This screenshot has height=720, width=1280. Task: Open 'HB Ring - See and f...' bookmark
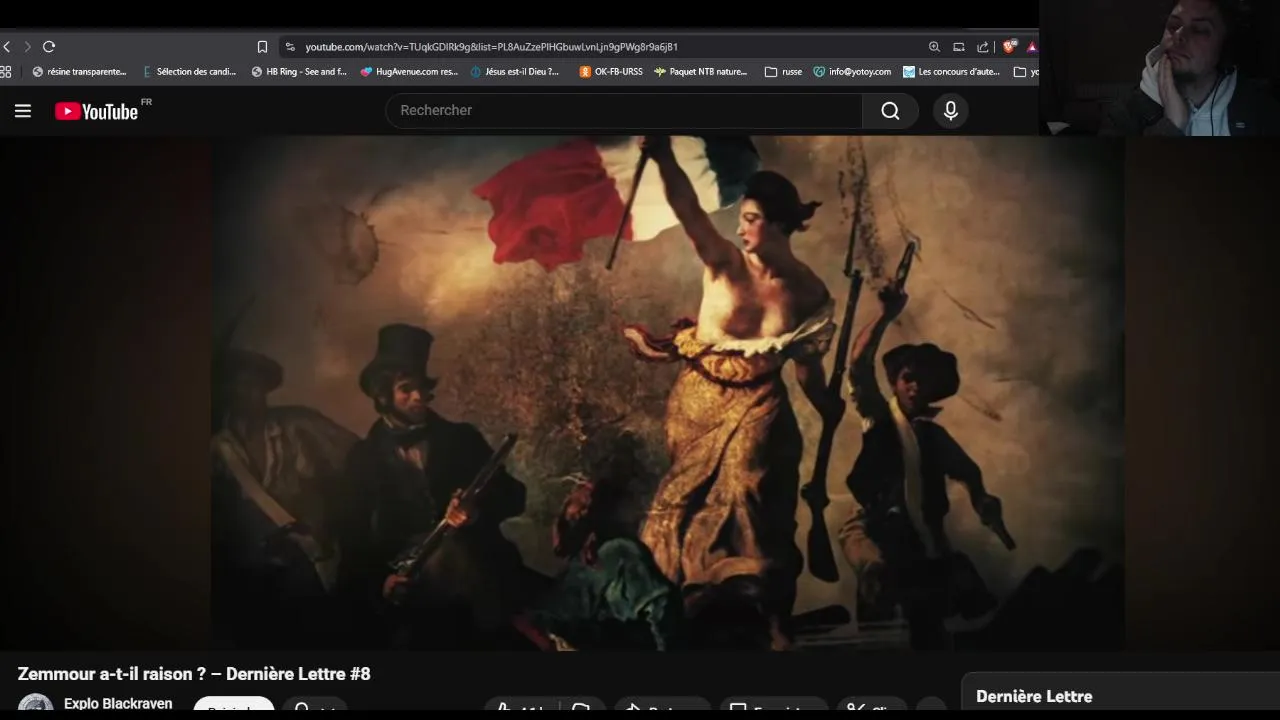[x=299, y=72]
